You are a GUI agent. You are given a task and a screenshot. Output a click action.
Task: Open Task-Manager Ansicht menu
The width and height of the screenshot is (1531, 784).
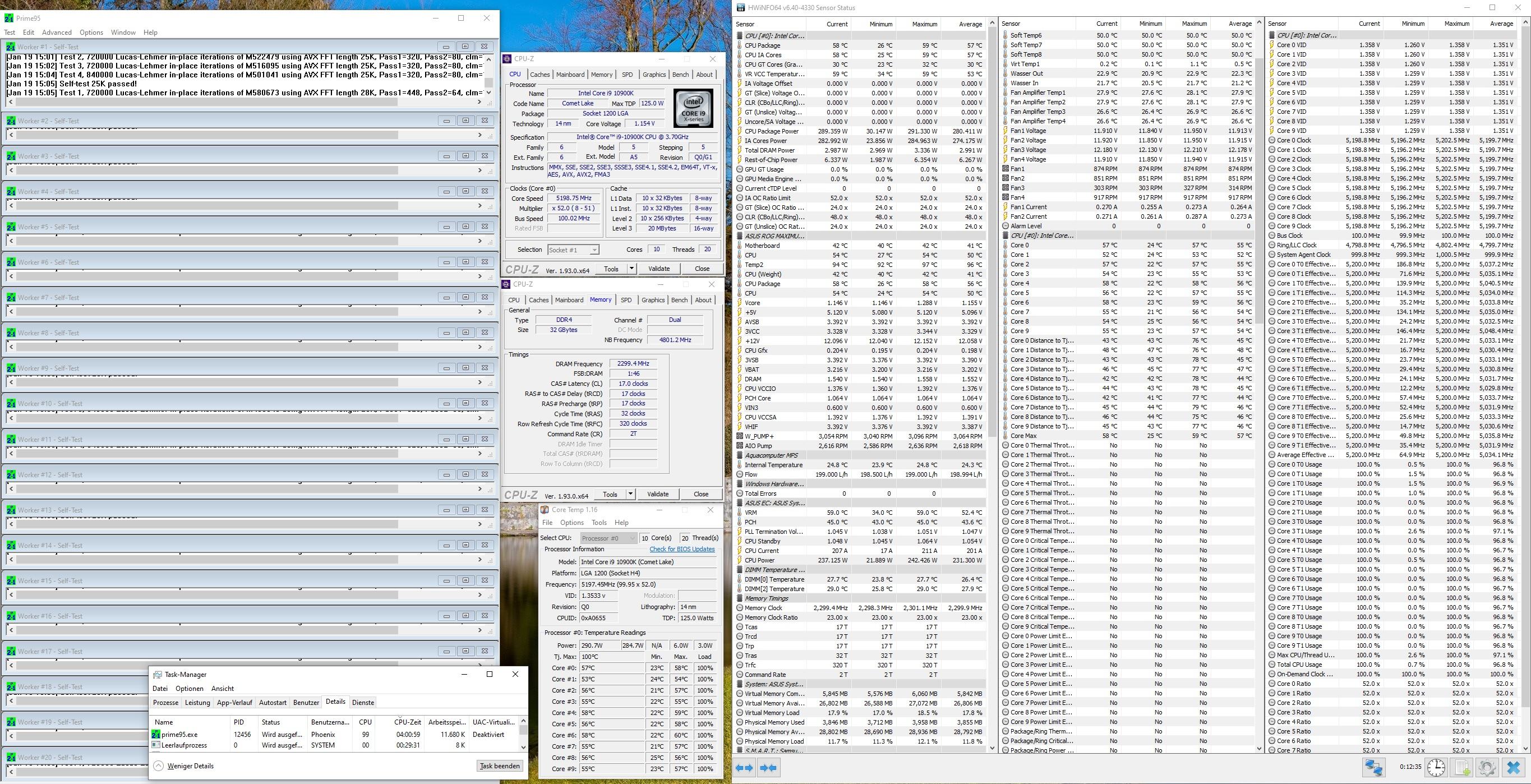coord(222,689)
